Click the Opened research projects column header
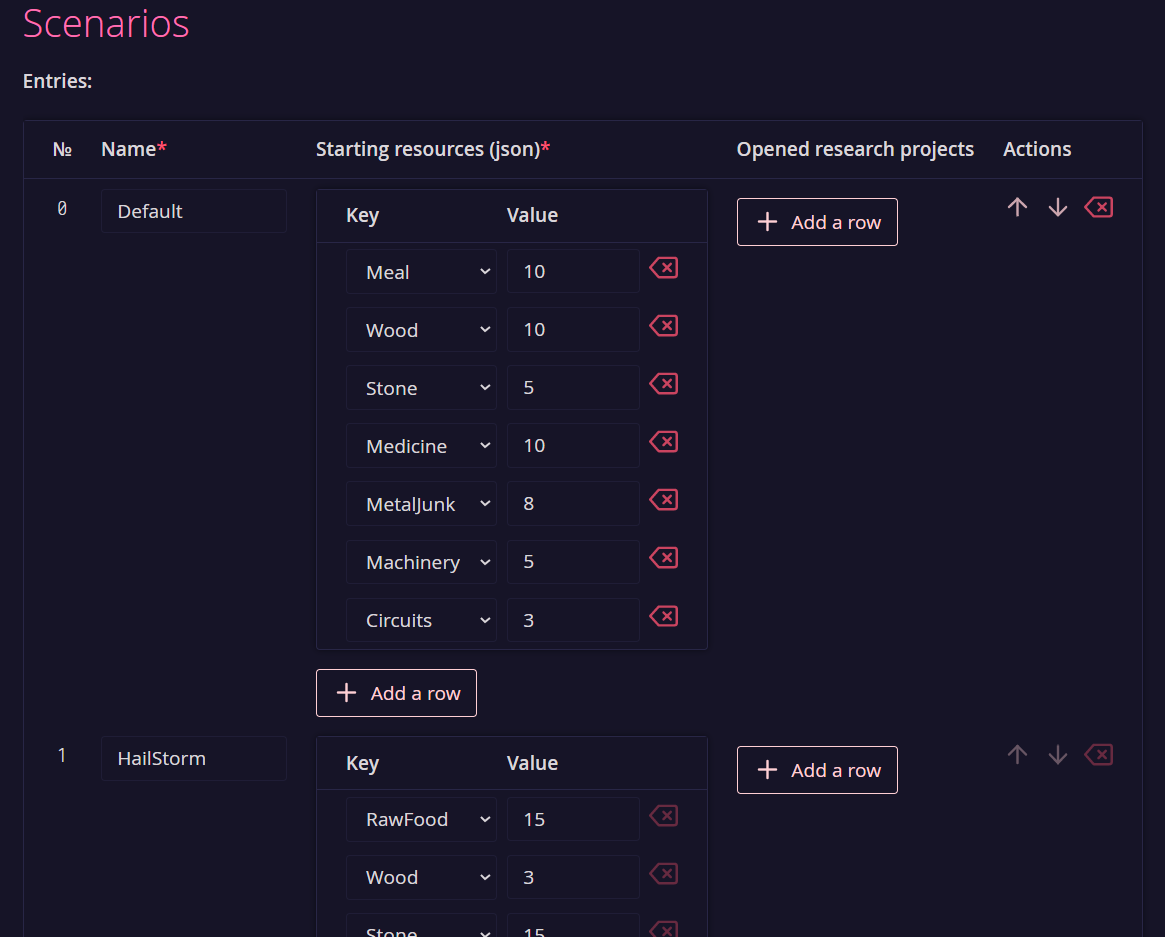This screenshot has width=1165, height=937. [x=855, y=149]
